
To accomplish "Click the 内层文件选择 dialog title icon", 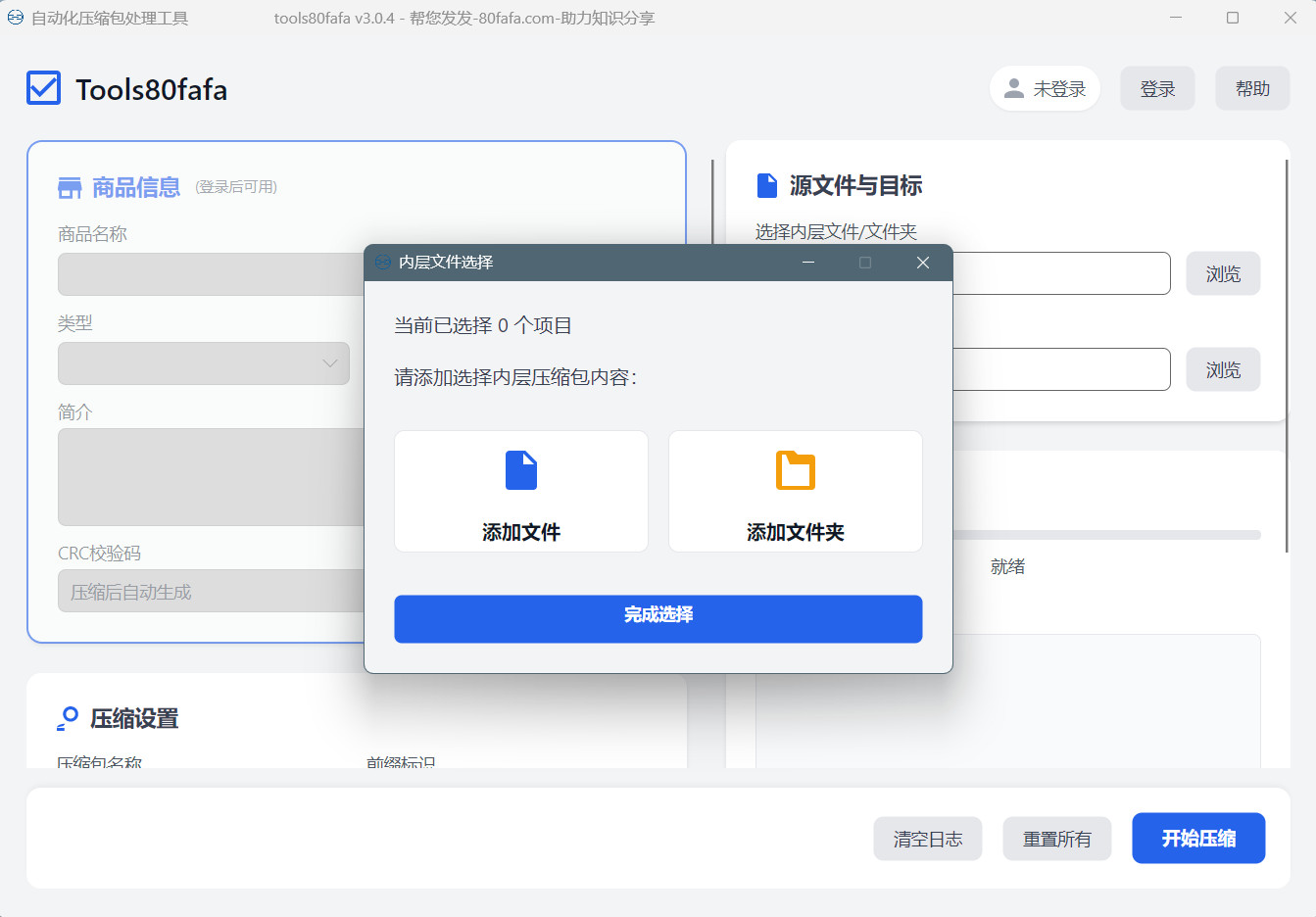I will (383, 263).
